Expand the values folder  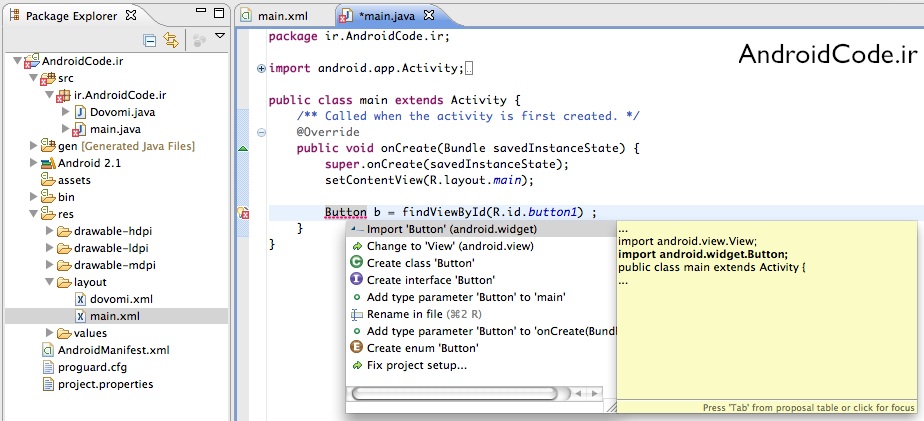pos(48,333)
